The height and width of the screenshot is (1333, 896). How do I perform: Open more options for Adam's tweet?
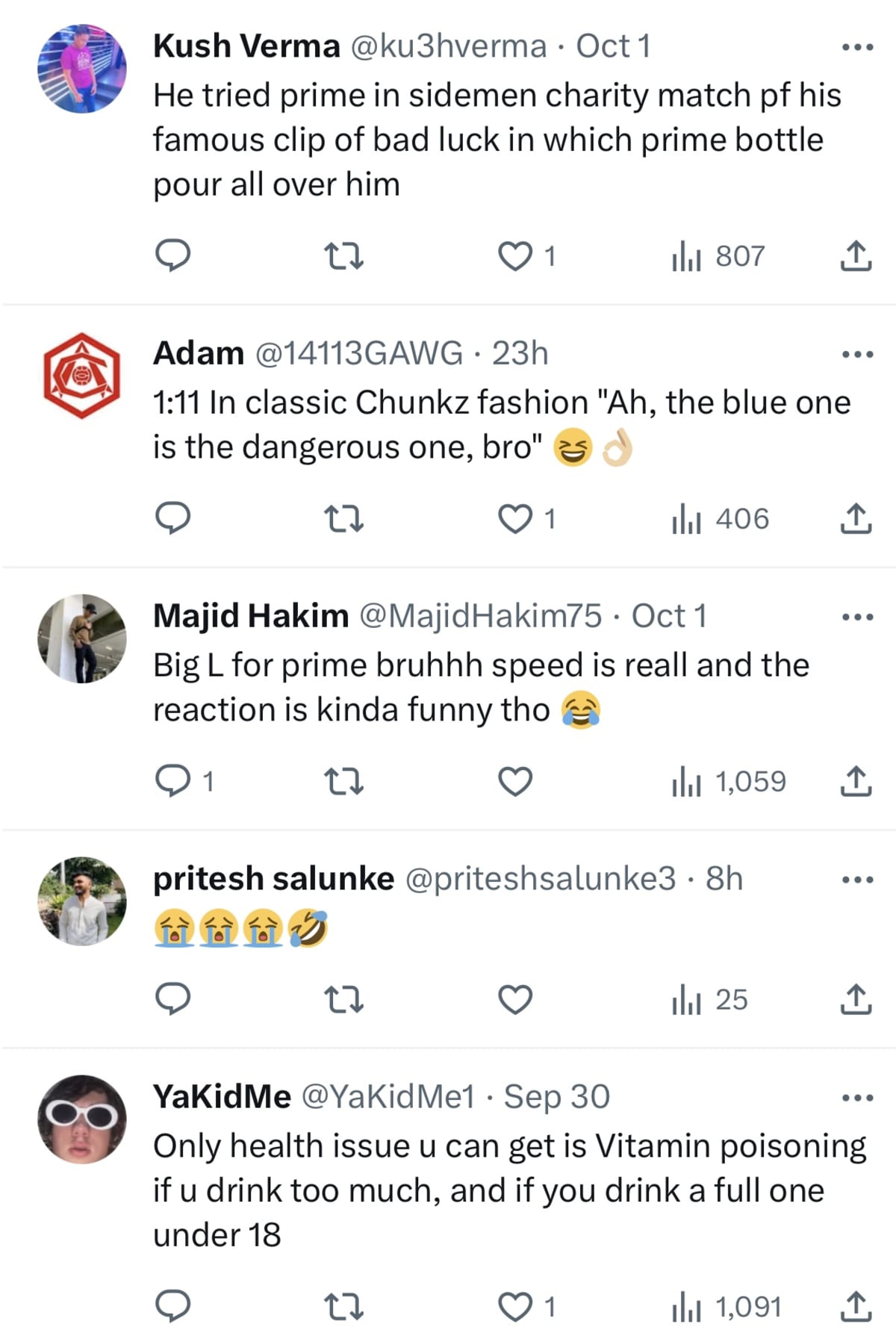[x=856, y=354]
